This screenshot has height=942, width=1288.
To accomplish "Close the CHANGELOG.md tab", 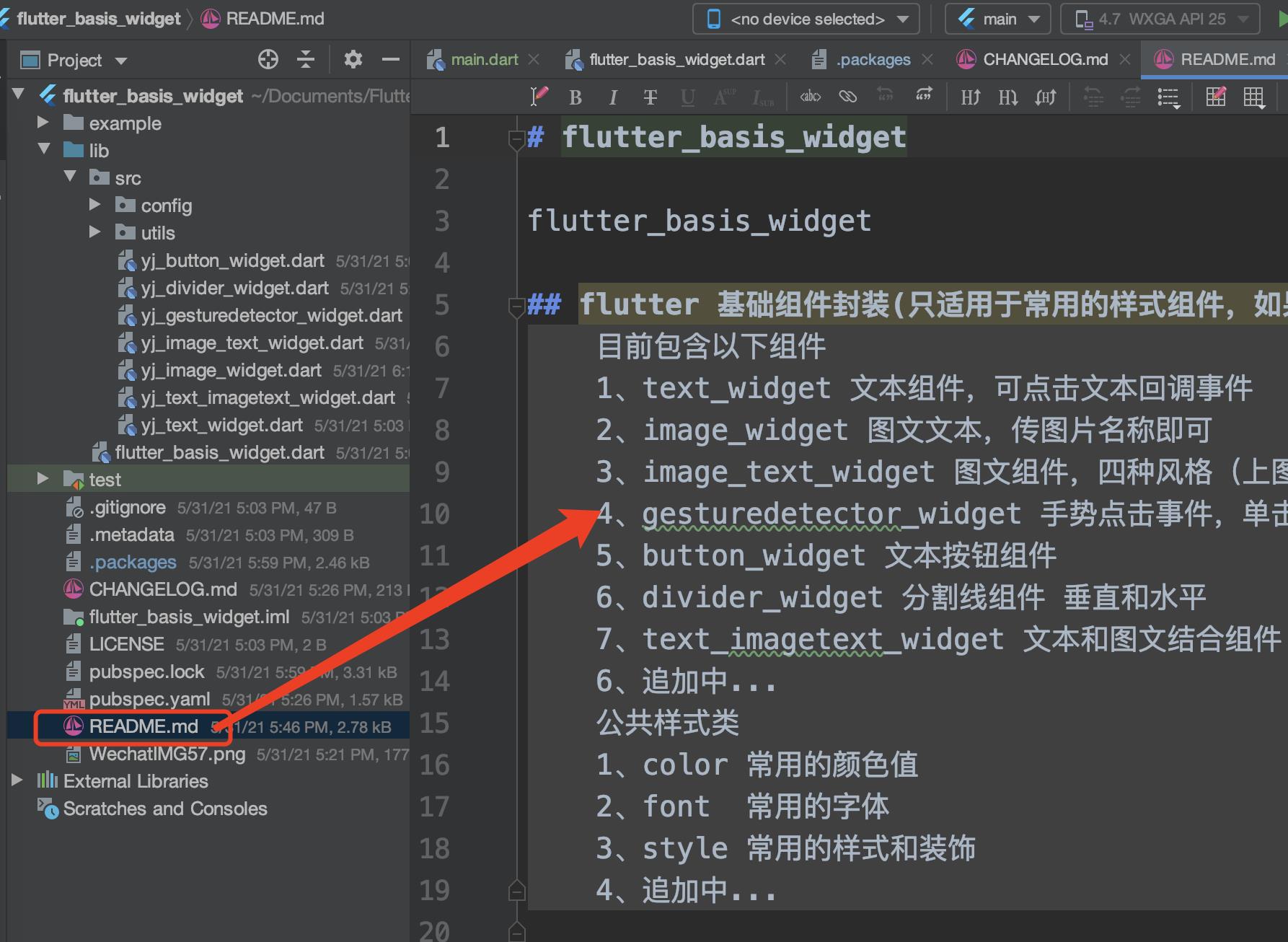I will click(1125, 60).
